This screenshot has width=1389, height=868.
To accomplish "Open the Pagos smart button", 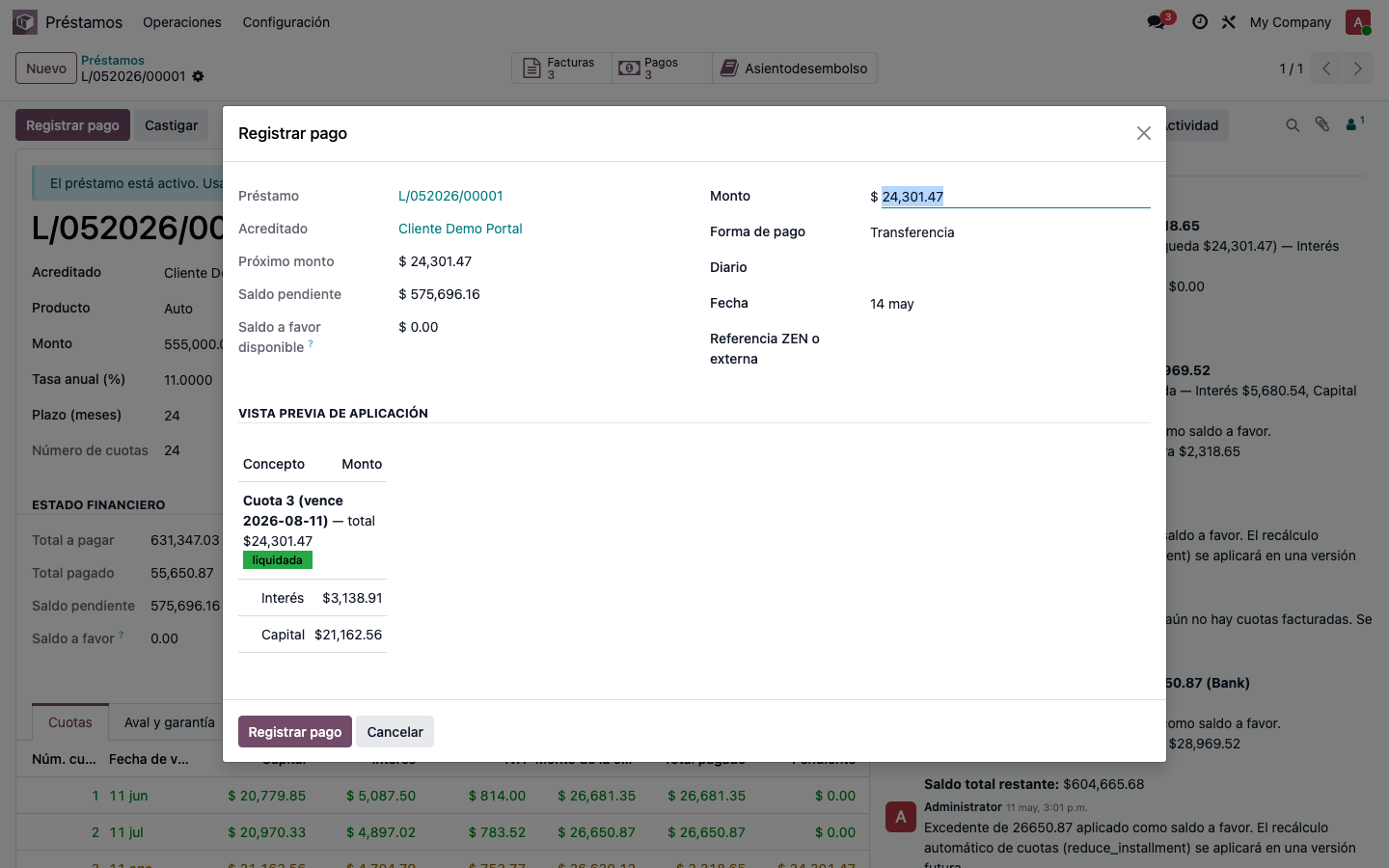I will point(662,68).
